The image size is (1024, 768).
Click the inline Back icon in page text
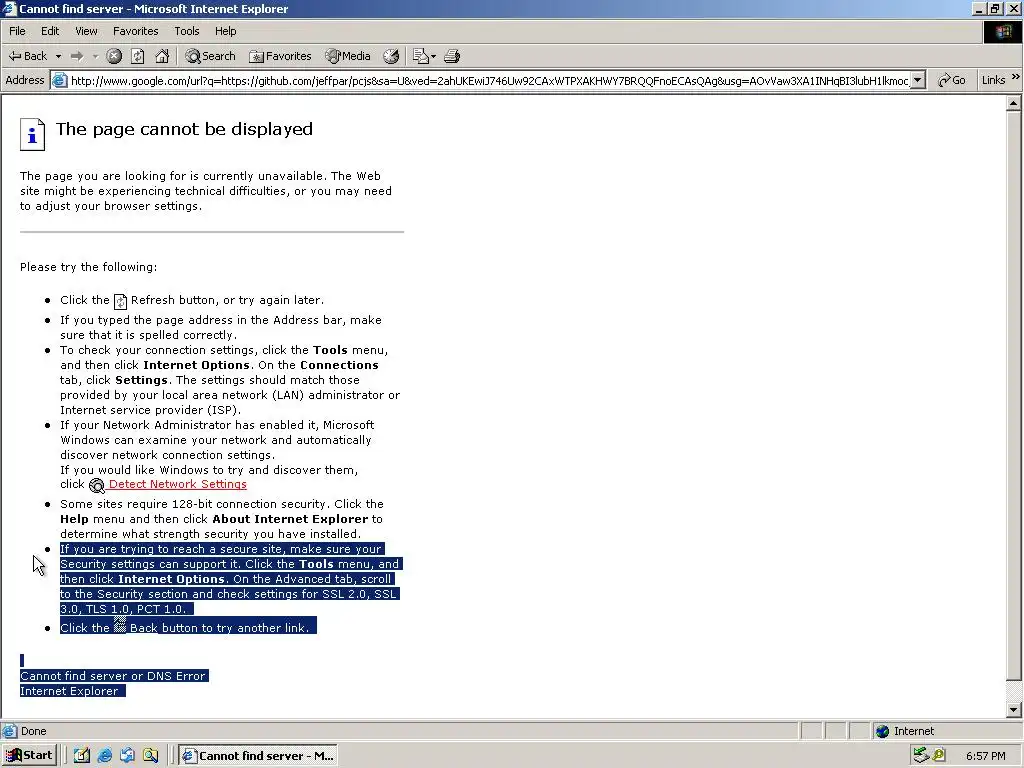120,625
